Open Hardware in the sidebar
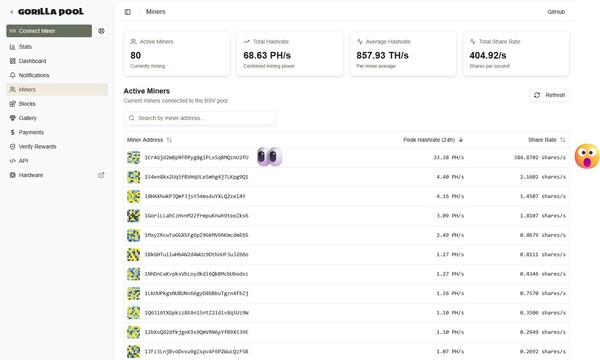 tap(57, 175)
